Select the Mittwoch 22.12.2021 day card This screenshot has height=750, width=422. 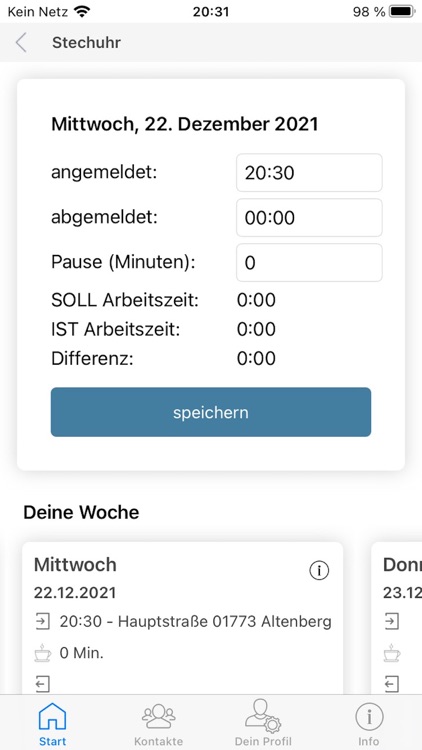pos(183,618)
